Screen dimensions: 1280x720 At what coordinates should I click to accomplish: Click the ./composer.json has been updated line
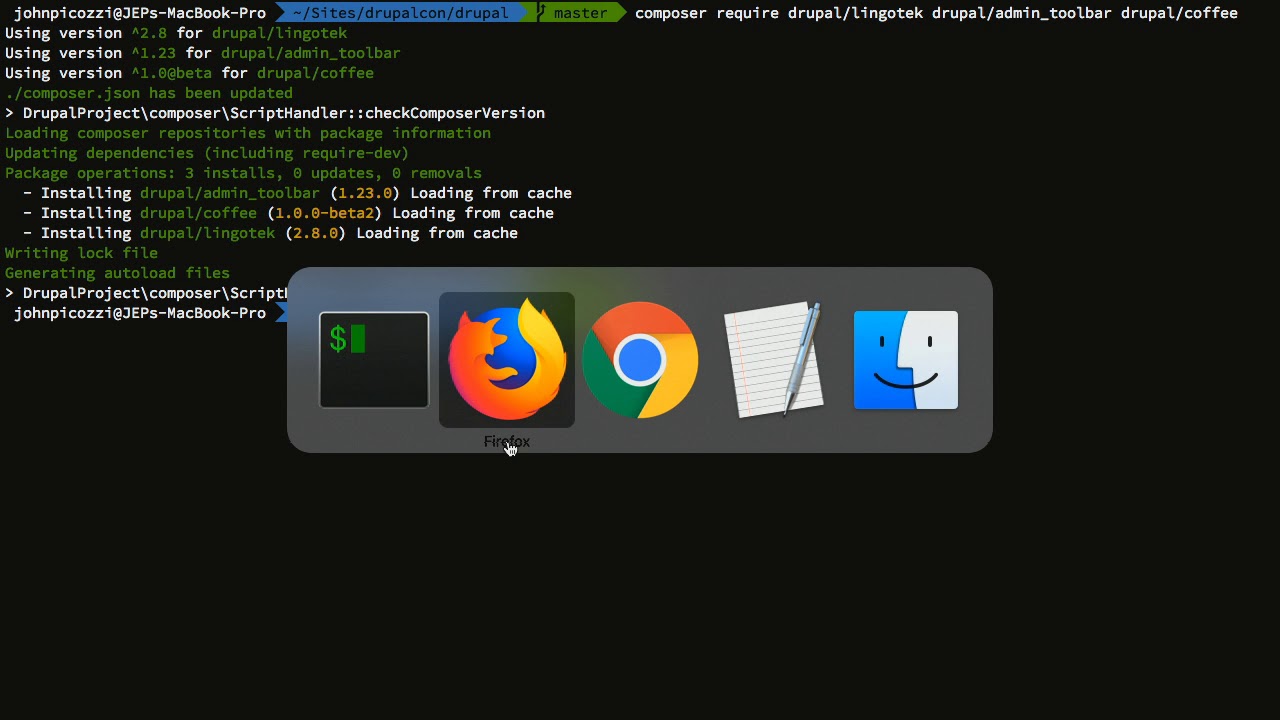149,93
